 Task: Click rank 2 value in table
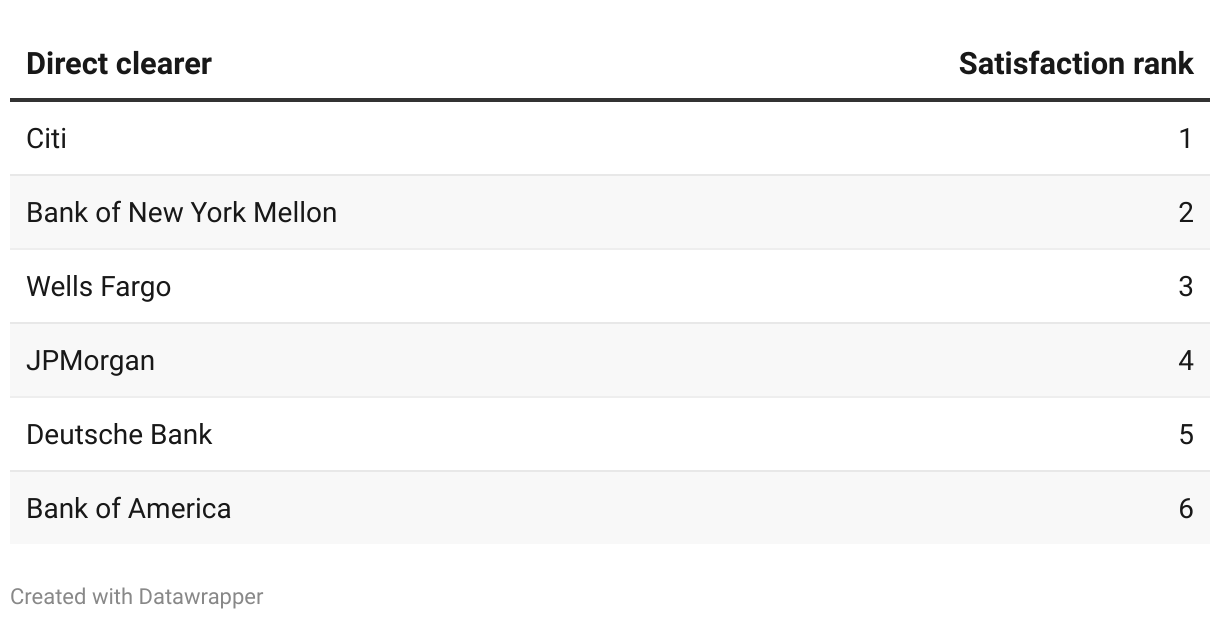1186,212
